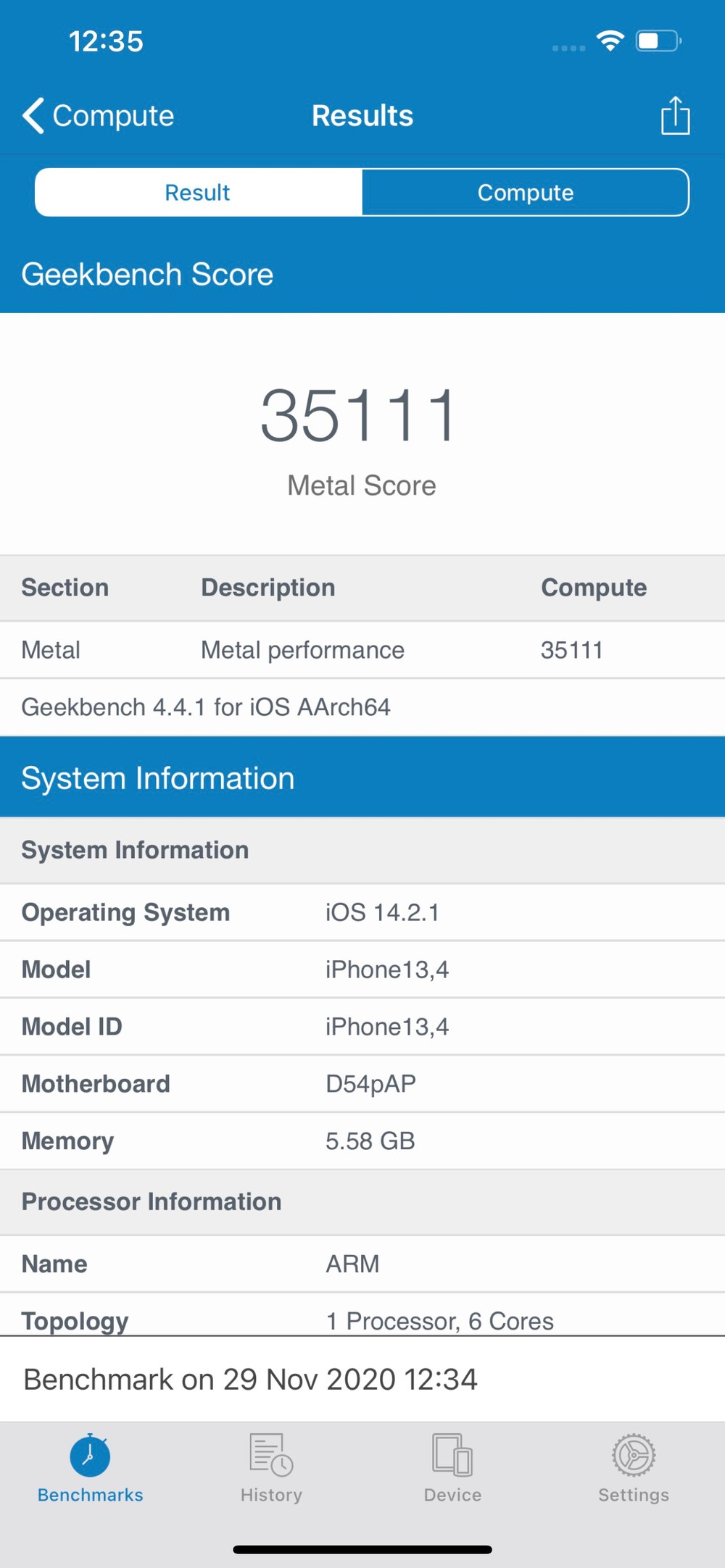Viewport: 725px width, 1568px height.
Task: Select the Motherboard D54pAP row
Action: 362,1084
